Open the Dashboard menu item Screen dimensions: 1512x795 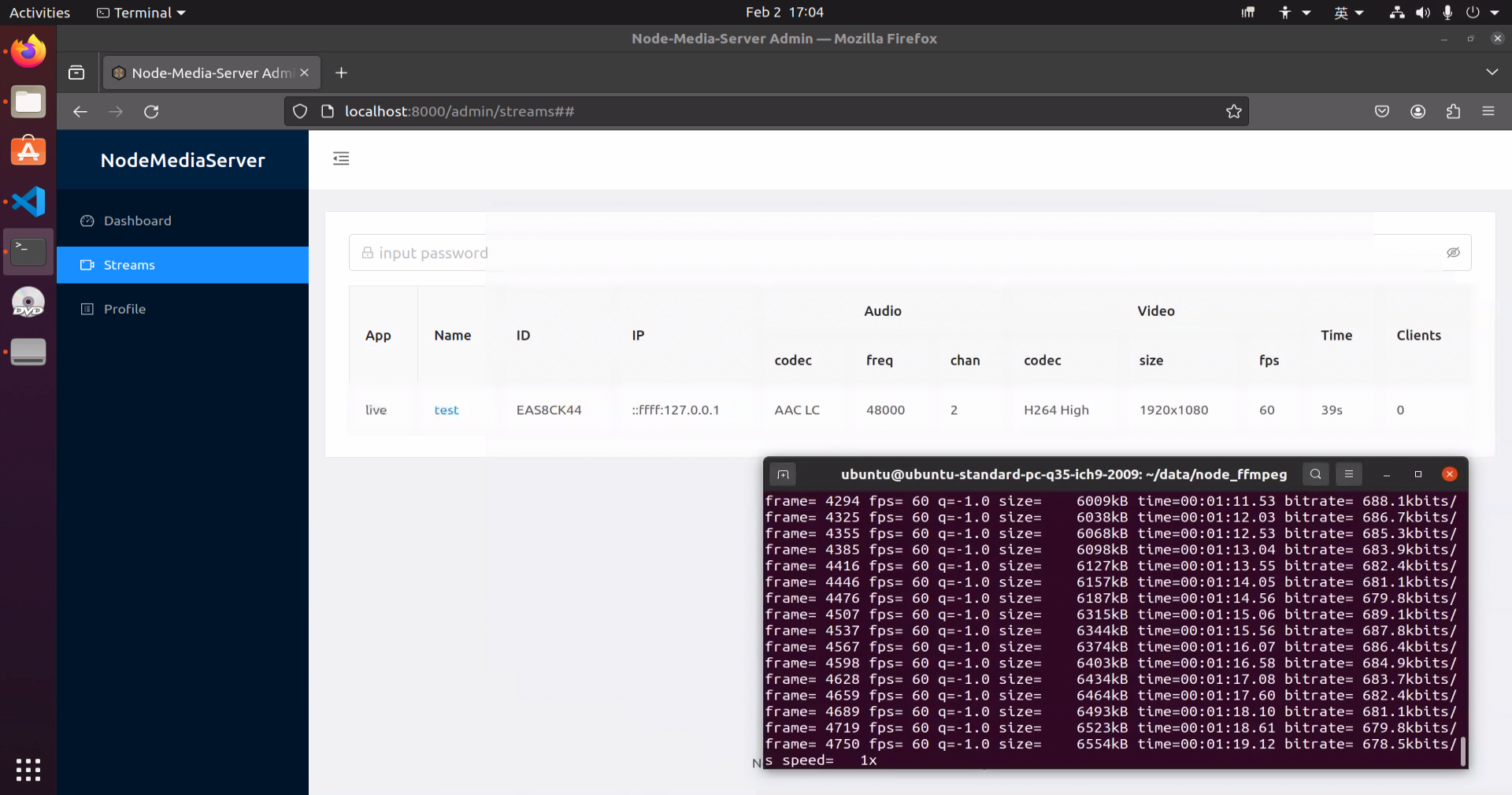click(183, 221)
